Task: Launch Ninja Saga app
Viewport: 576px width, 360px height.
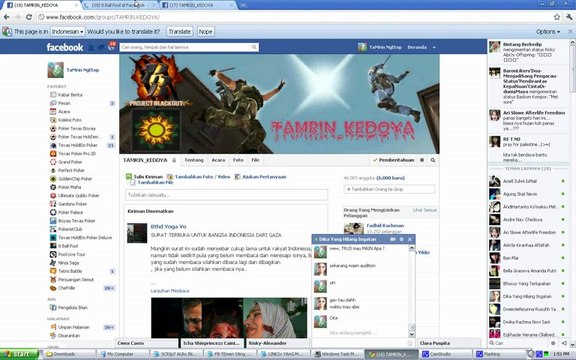Action: click(x=68, y=263)
